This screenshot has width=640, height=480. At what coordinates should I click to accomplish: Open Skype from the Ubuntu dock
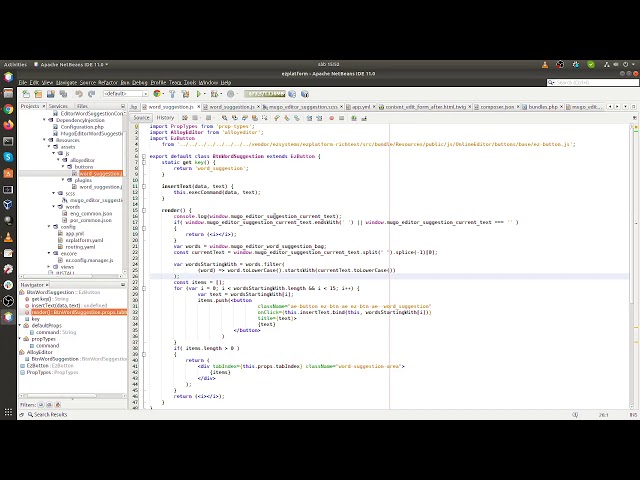click(x=8, y=157)
